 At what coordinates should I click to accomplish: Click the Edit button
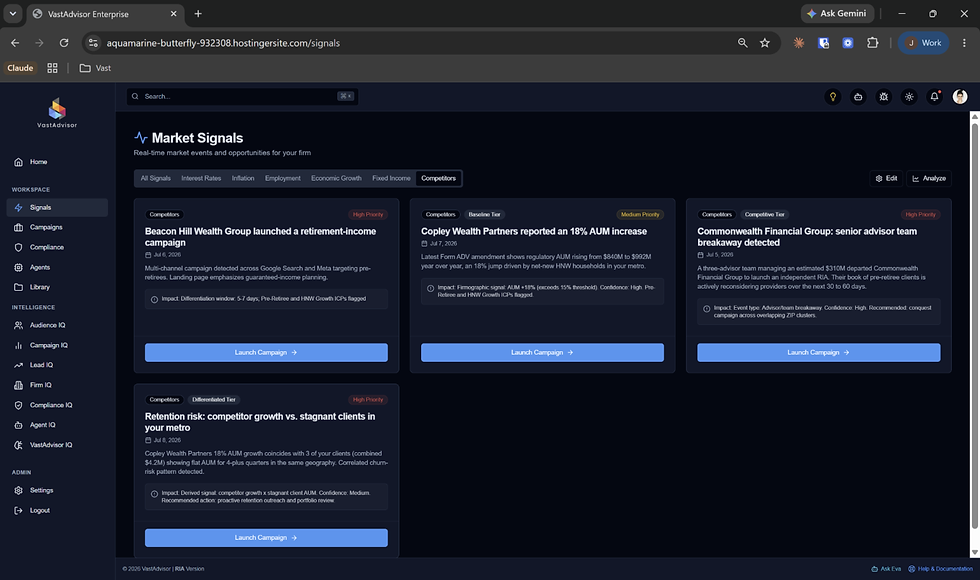tap(886, 178)
